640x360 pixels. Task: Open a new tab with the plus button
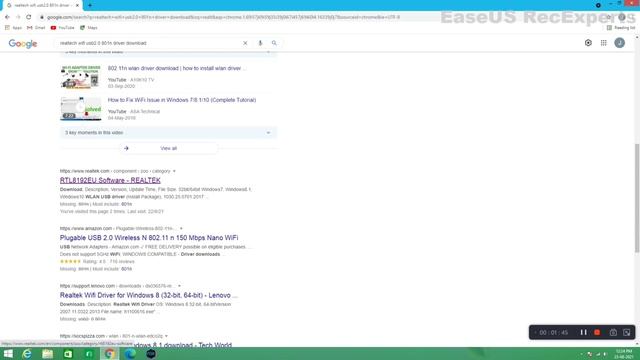pyautogui.click(x=90, y=5)
